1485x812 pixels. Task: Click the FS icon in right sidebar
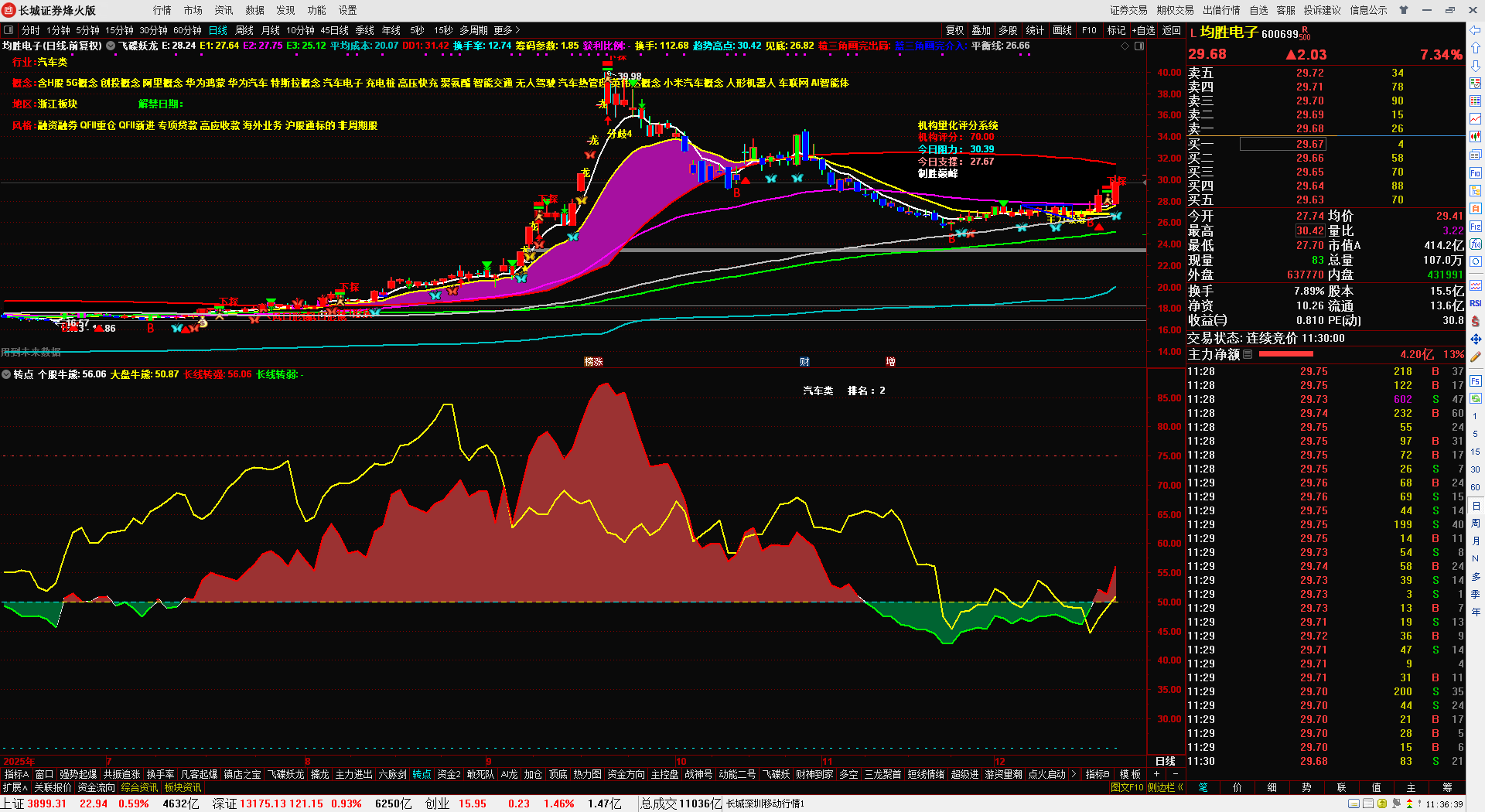point(1476,381)
